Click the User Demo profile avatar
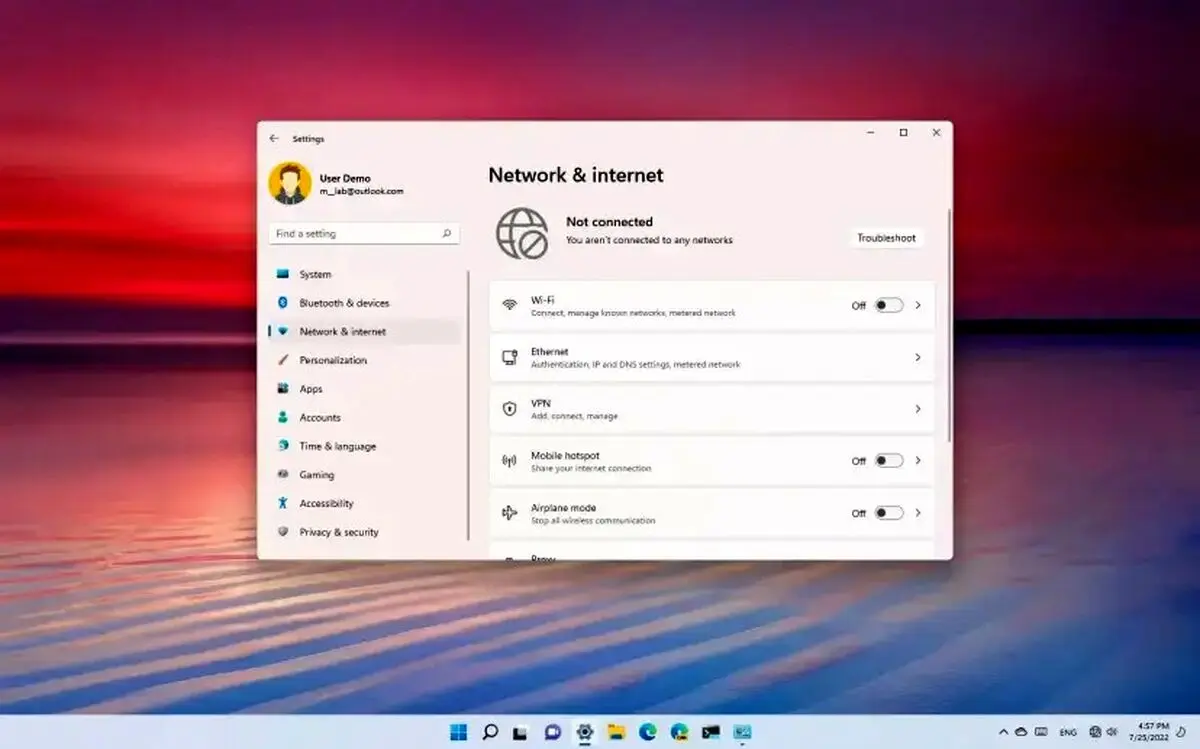 (290, 184)
